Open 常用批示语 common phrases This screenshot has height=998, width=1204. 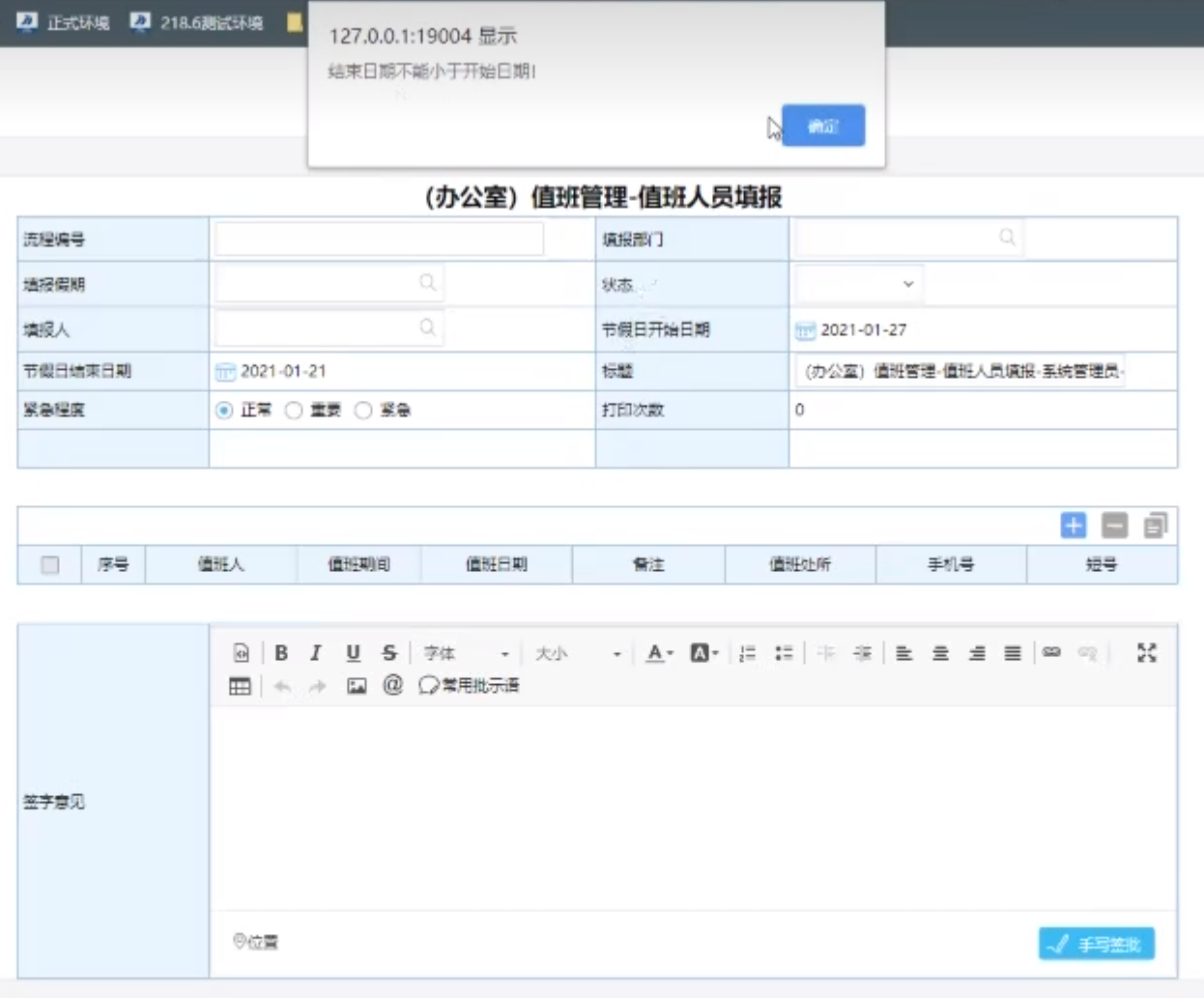469,685
